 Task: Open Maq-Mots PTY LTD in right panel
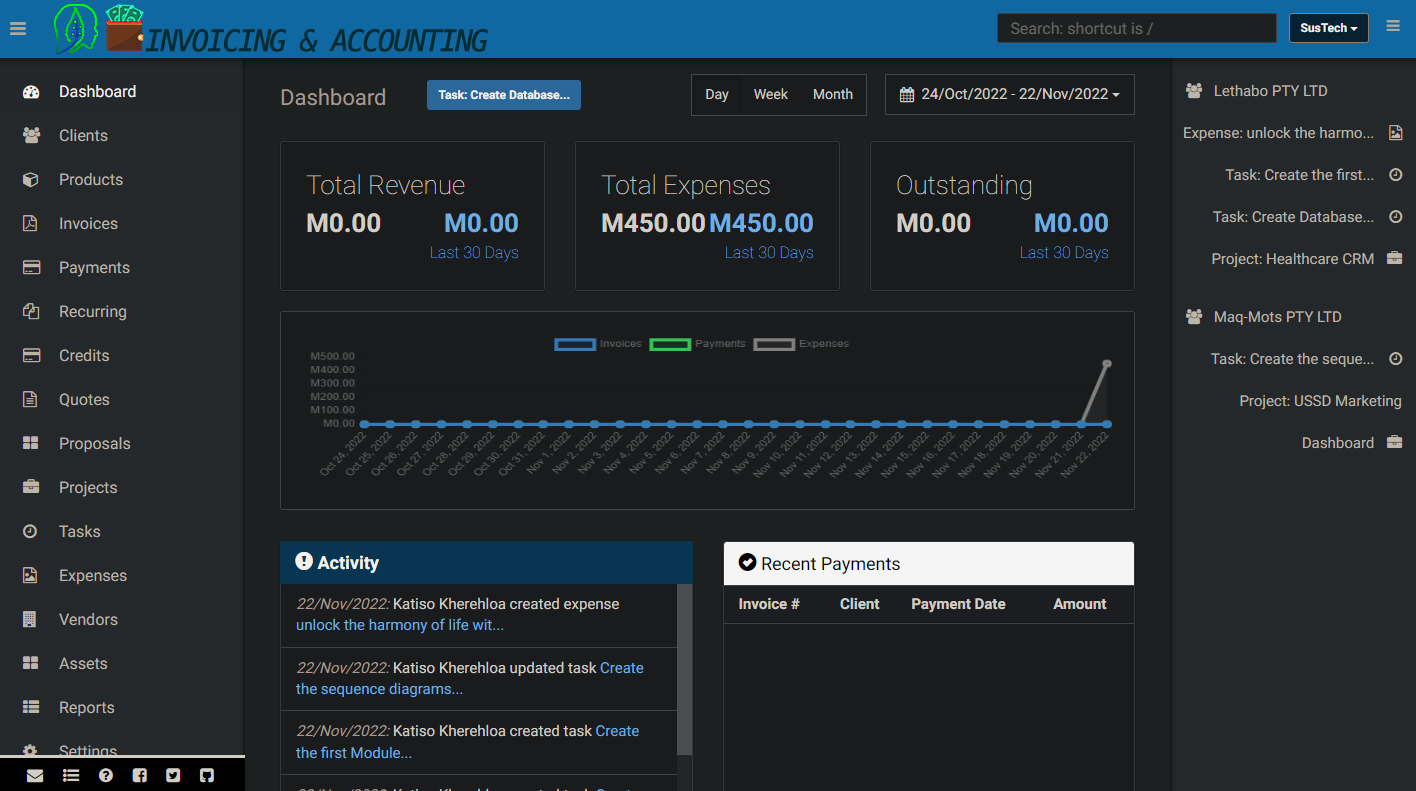click(1277, 317)
